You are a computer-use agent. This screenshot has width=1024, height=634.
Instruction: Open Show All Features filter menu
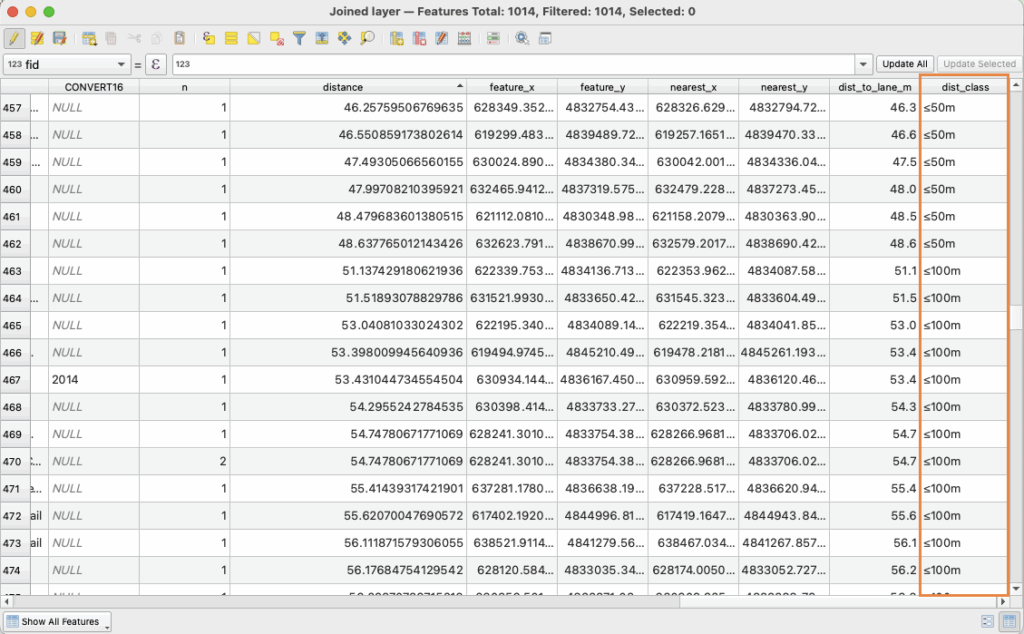[57, 622]
